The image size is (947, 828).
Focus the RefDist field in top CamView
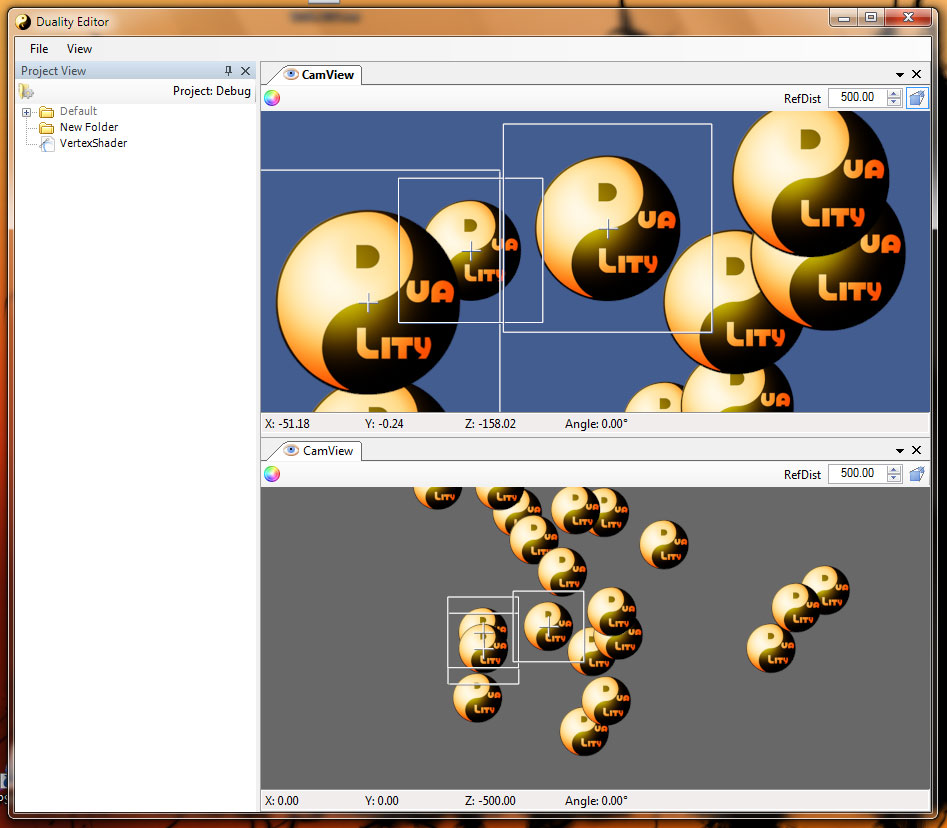pos(858,97)
